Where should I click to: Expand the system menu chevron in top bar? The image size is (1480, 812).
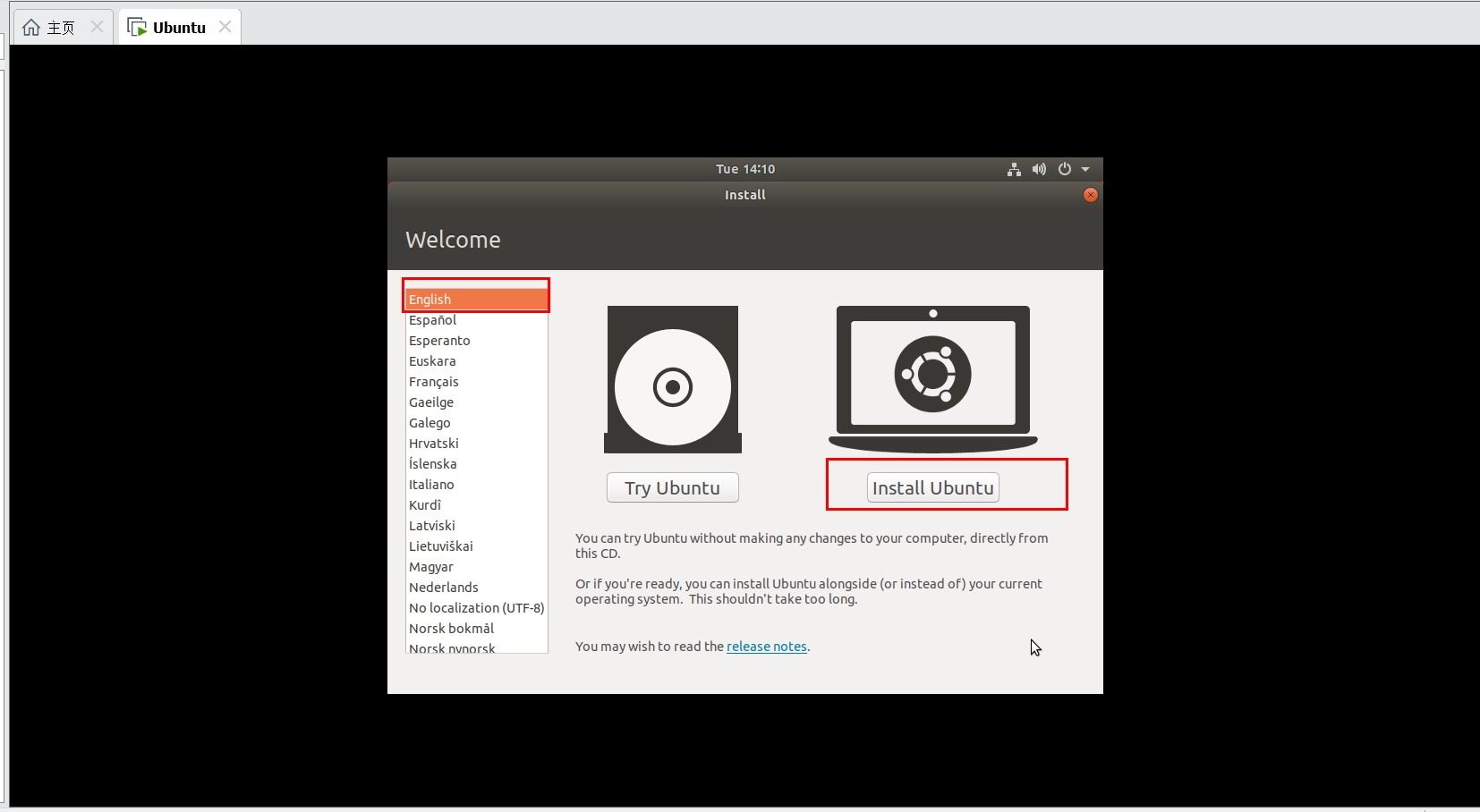[x=1085, y=168]
